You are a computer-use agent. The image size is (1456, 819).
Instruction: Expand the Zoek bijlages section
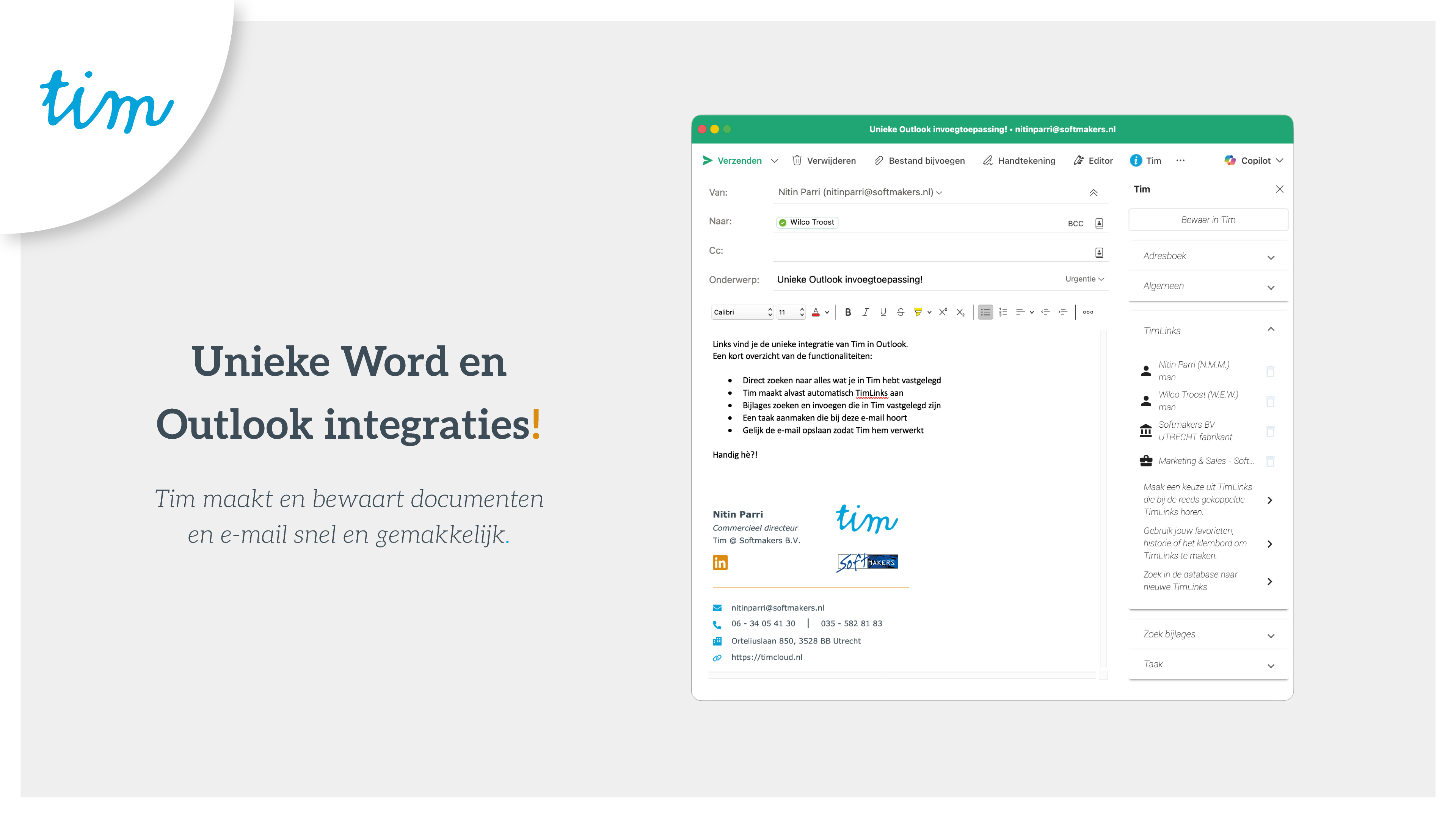(1208, 635)
